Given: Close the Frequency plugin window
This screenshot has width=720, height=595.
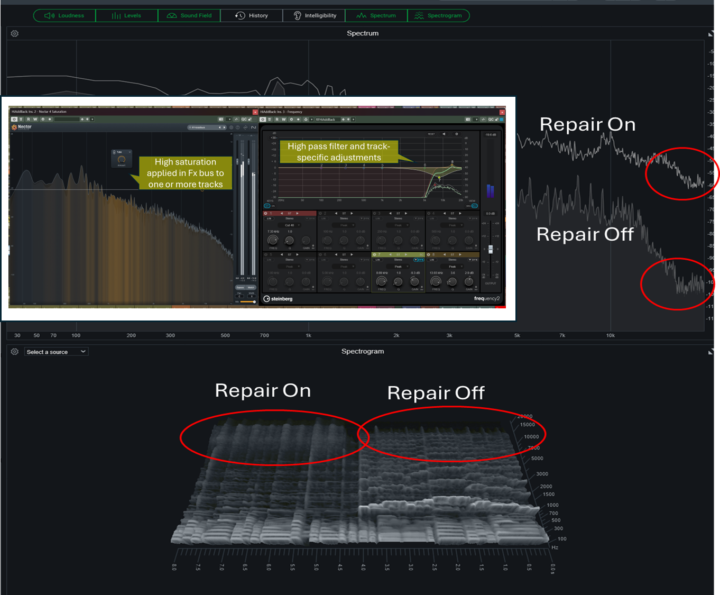Looking at the screenshot, I should click(502, 112).
